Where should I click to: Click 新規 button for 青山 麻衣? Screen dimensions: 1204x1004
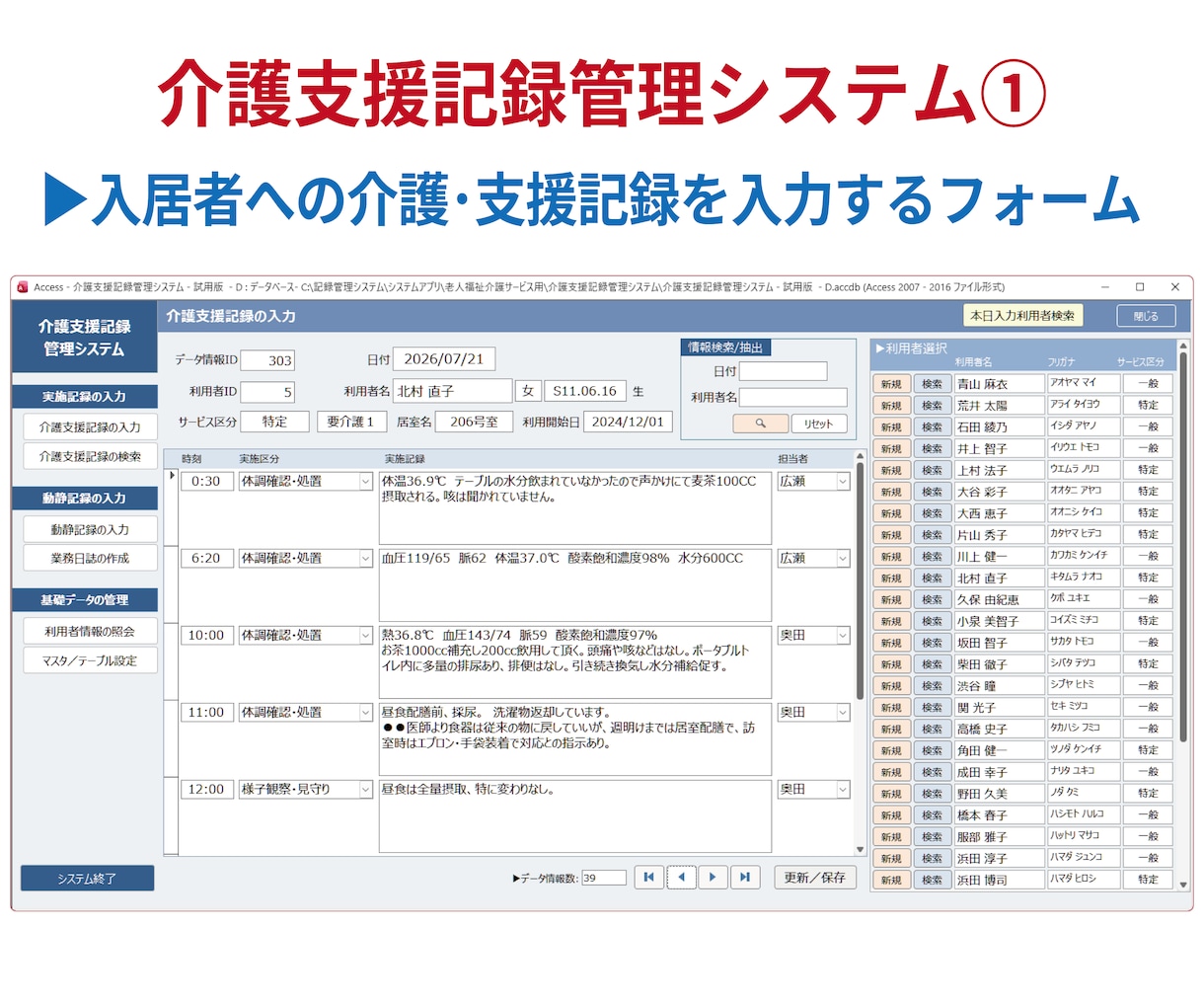point(891,384)
